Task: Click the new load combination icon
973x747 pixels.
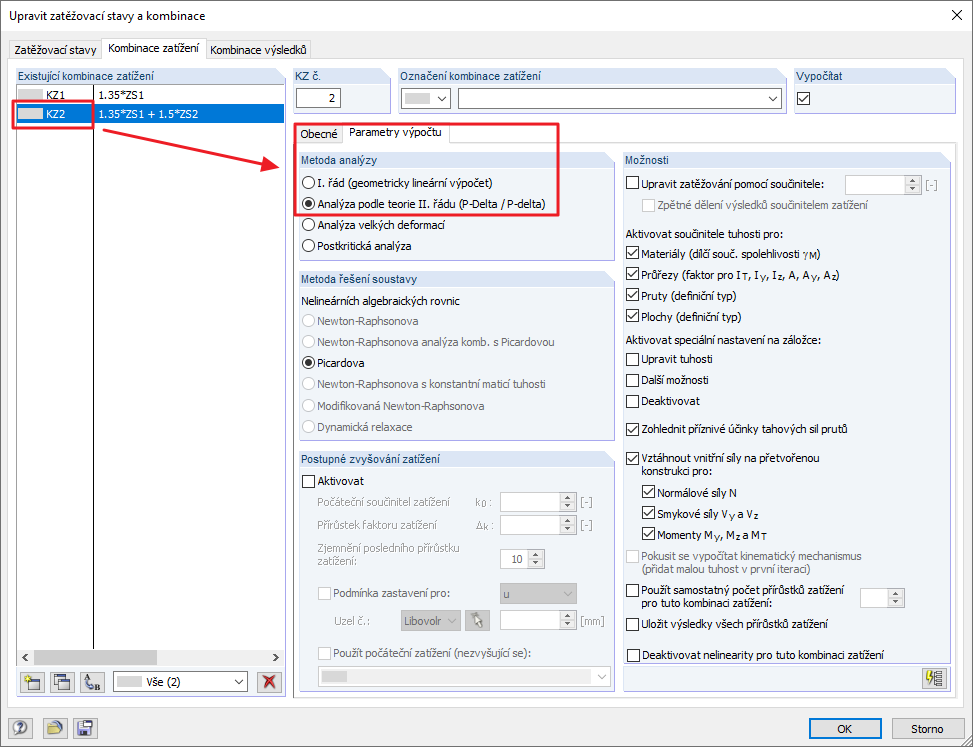Action: pyautogui.click(x=32, y=682)
